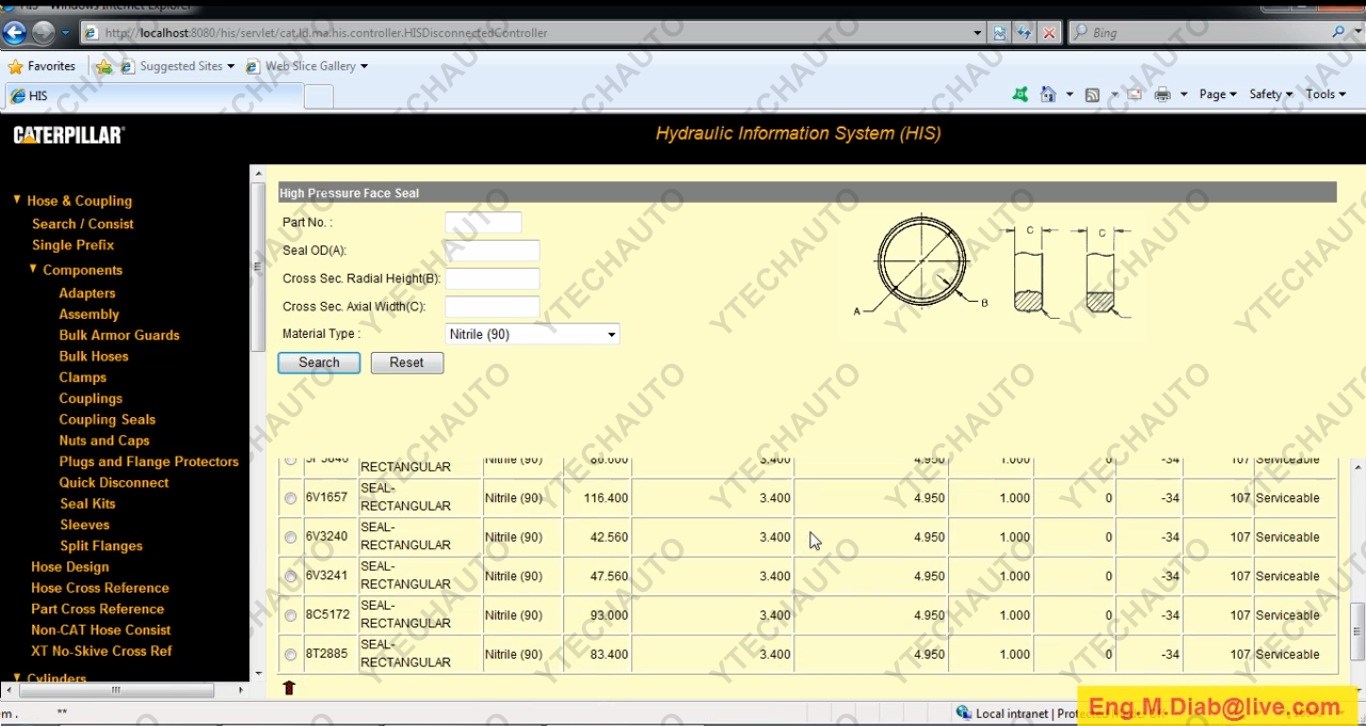
Task: Click the Add to Favorites Bar icon
Action: point(104,66)
